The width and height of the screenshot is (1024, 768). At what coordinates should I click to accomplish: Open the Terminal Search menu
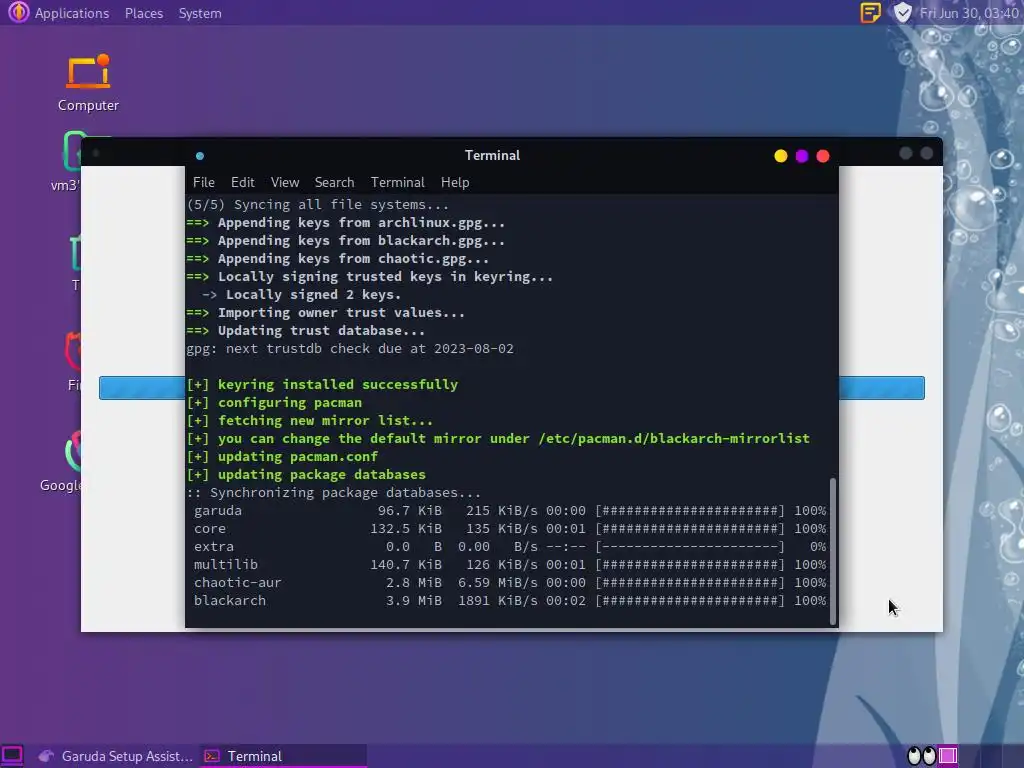(x=334, y=182)
